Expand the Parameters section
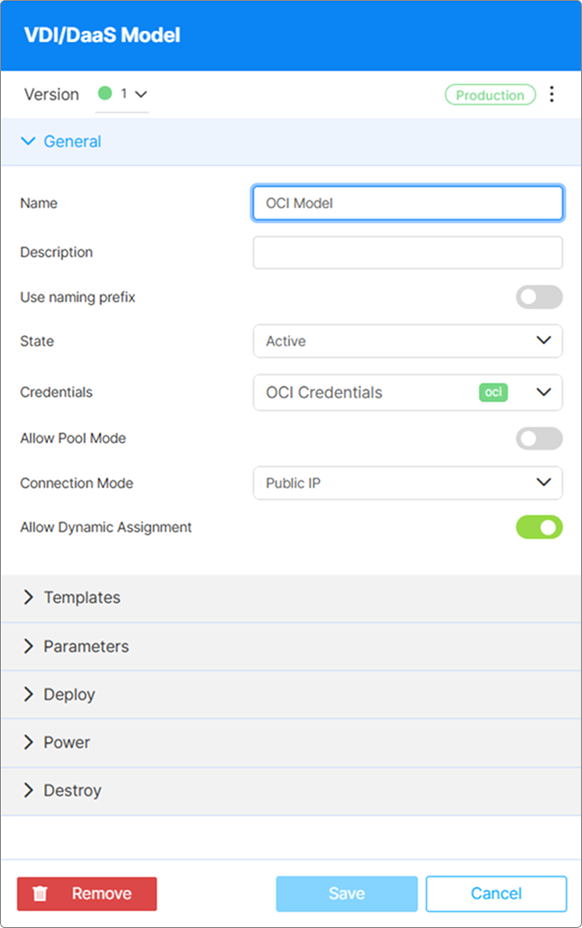Image resolution: width=582 pixels, height=928 pixels. (x=290, y=646)
